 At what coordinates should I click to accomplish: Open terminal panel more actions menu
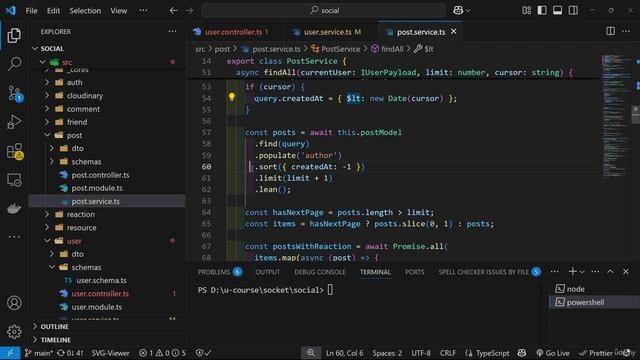tap(595, 271)
